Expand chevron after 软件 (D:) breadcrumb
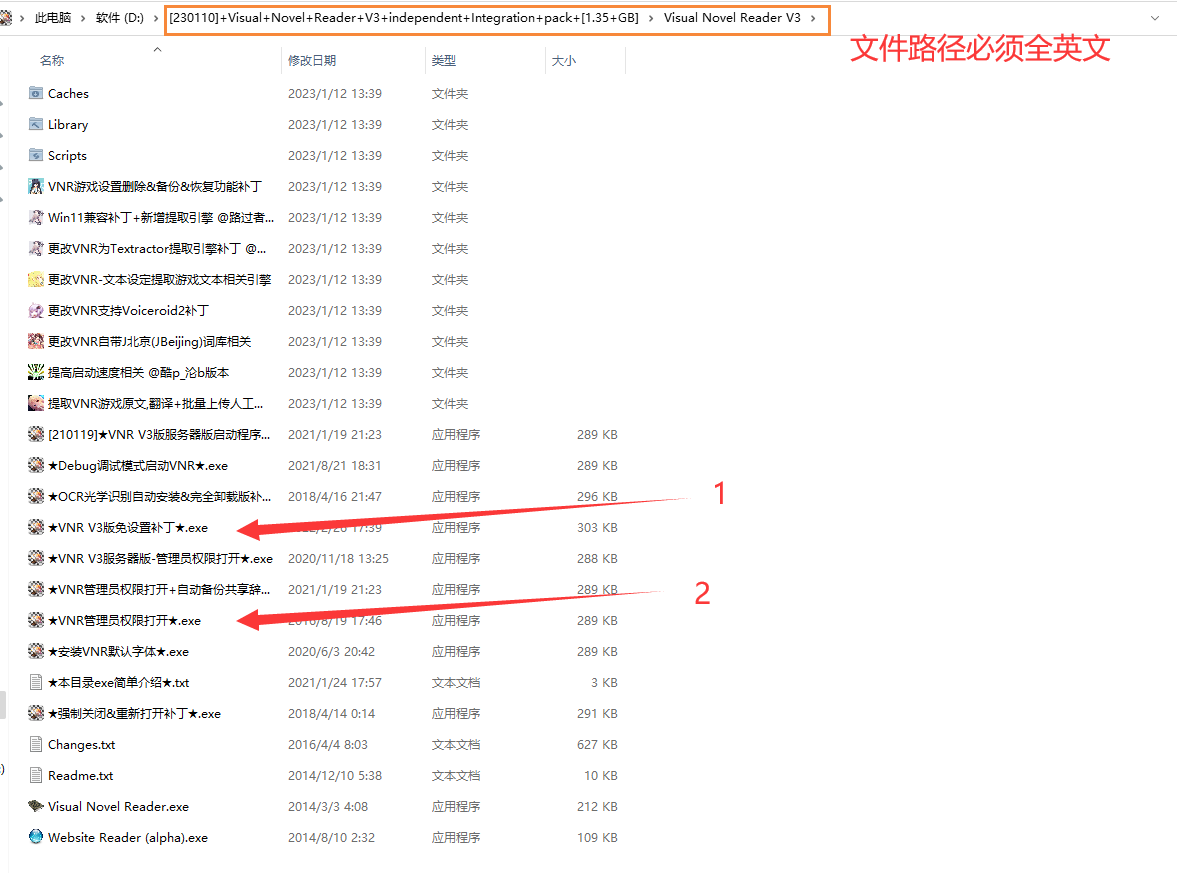Image resolution: width=1177 pixels, height=873 pixels. tap(156, 18)
